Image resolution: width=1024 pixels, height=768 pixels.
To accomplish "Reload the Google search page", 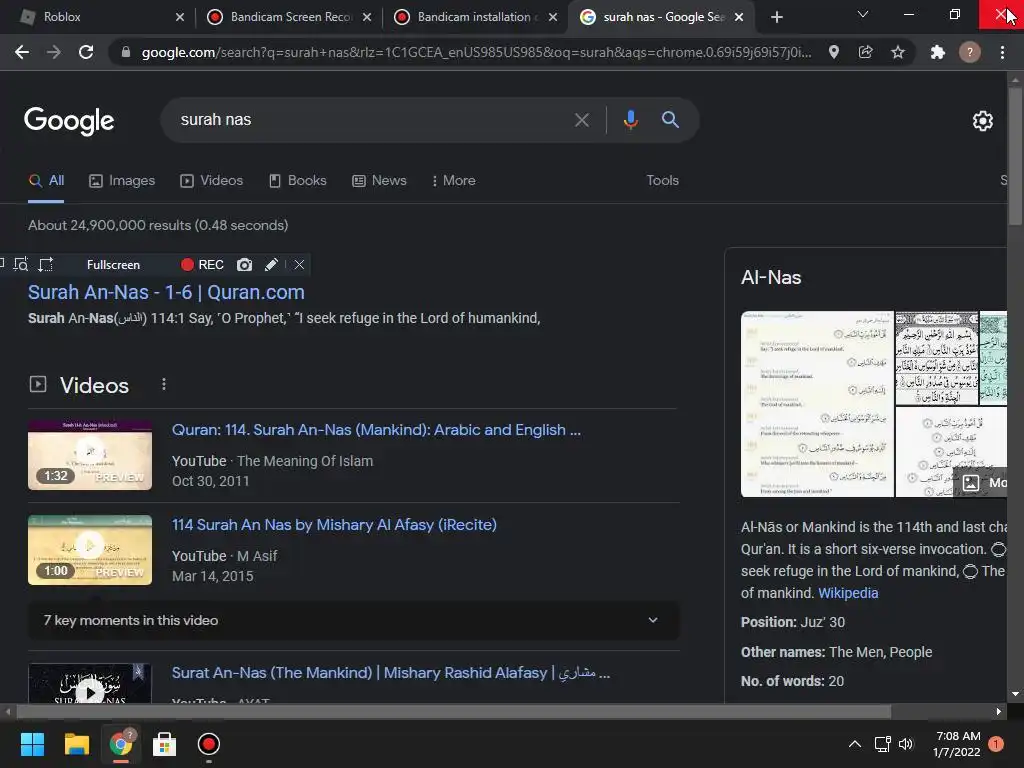I will click(86, 52).
